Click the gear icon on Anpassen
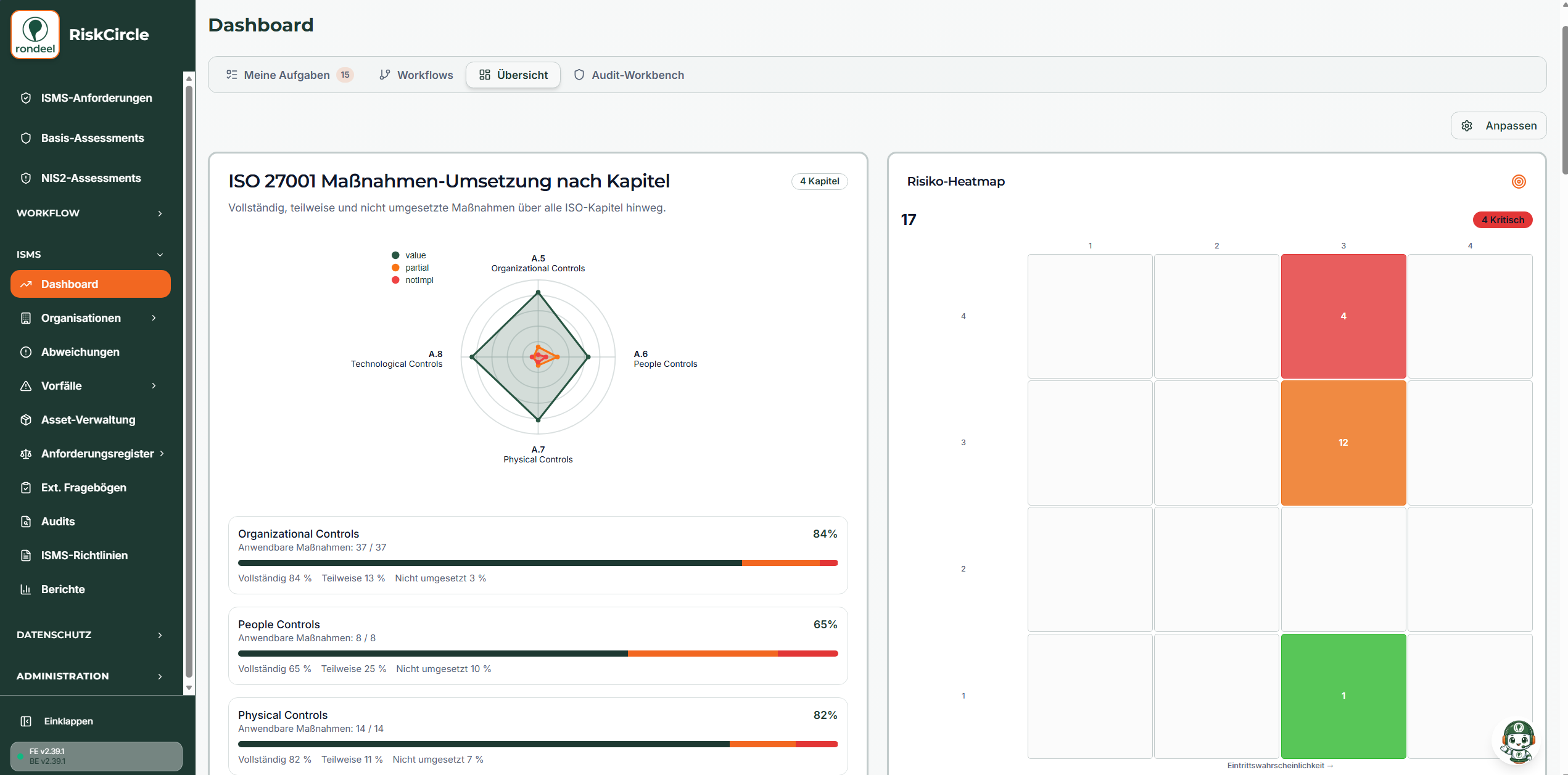Screen dimensions: 1568x775 pyautogui.click(x=1467, y=126)
